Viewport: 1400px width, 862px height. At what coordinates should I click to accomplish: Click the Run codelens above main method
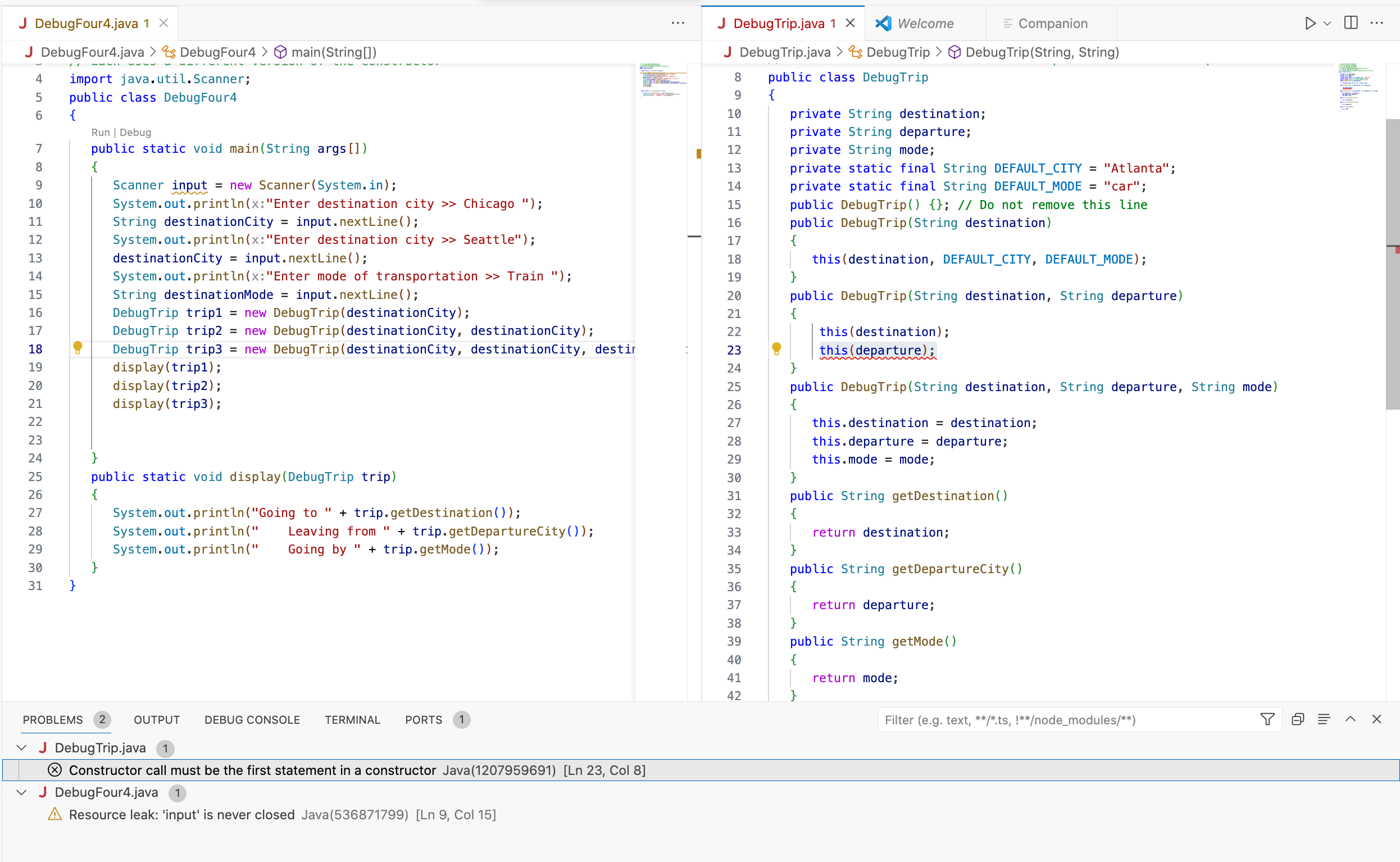[x=101, y=131]
